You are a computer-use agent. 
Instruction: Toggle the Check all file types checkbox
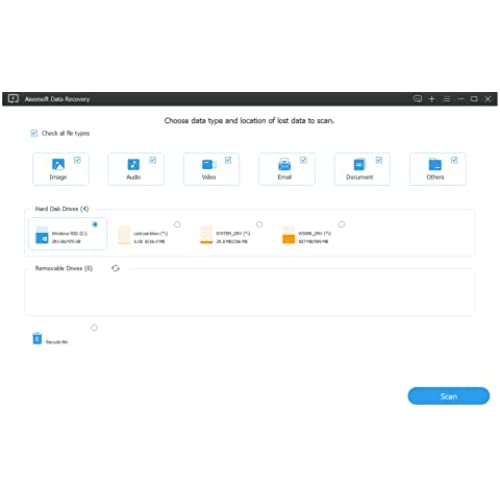pyautogui.click(x=34, y=133)
